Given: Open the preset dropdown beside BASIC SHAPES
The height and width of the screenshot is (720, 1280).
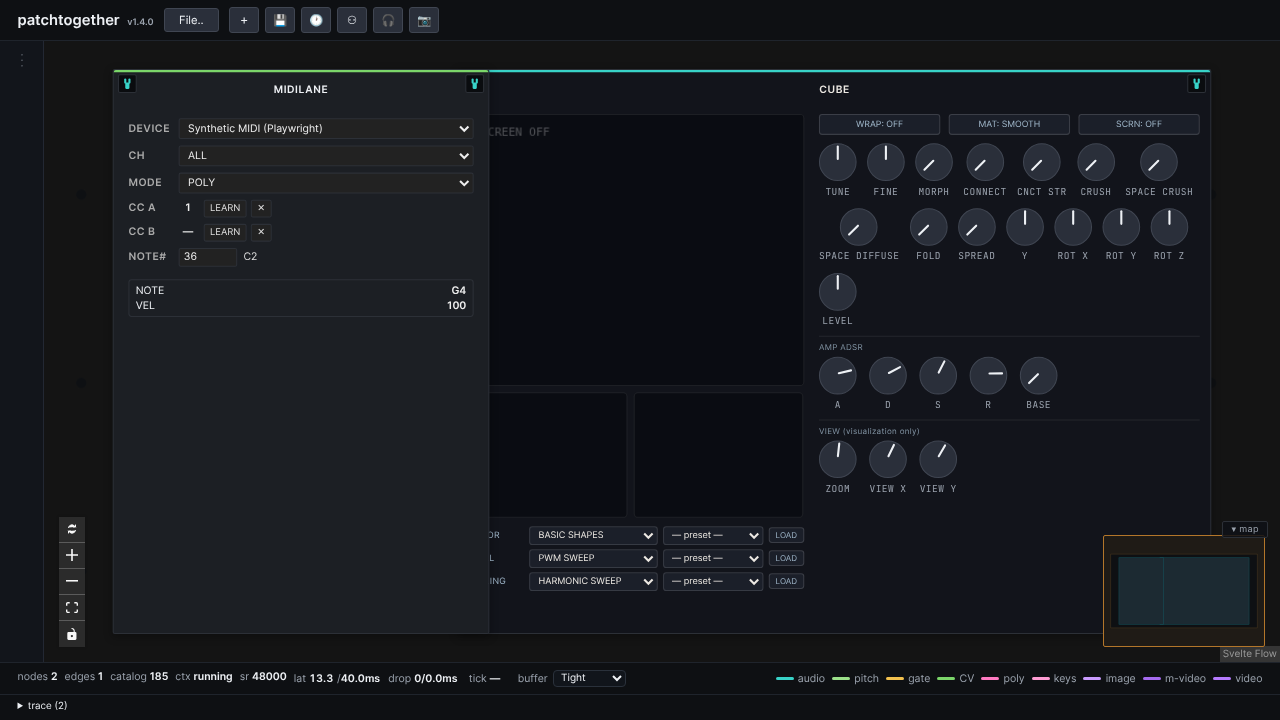Looking at the screenshot, I should point(713,535).
